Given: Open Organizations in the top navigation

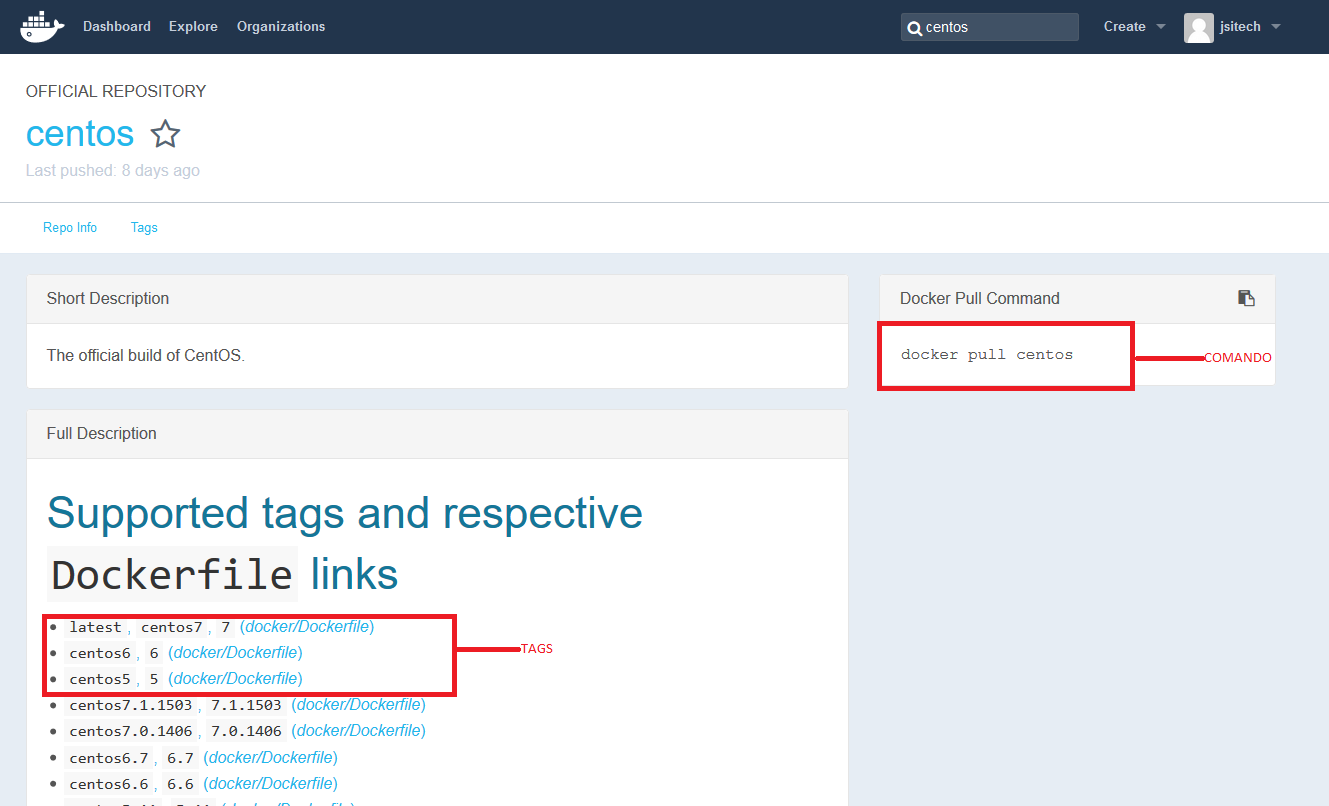Looking at the screenshot, I should tap(281, 27).
